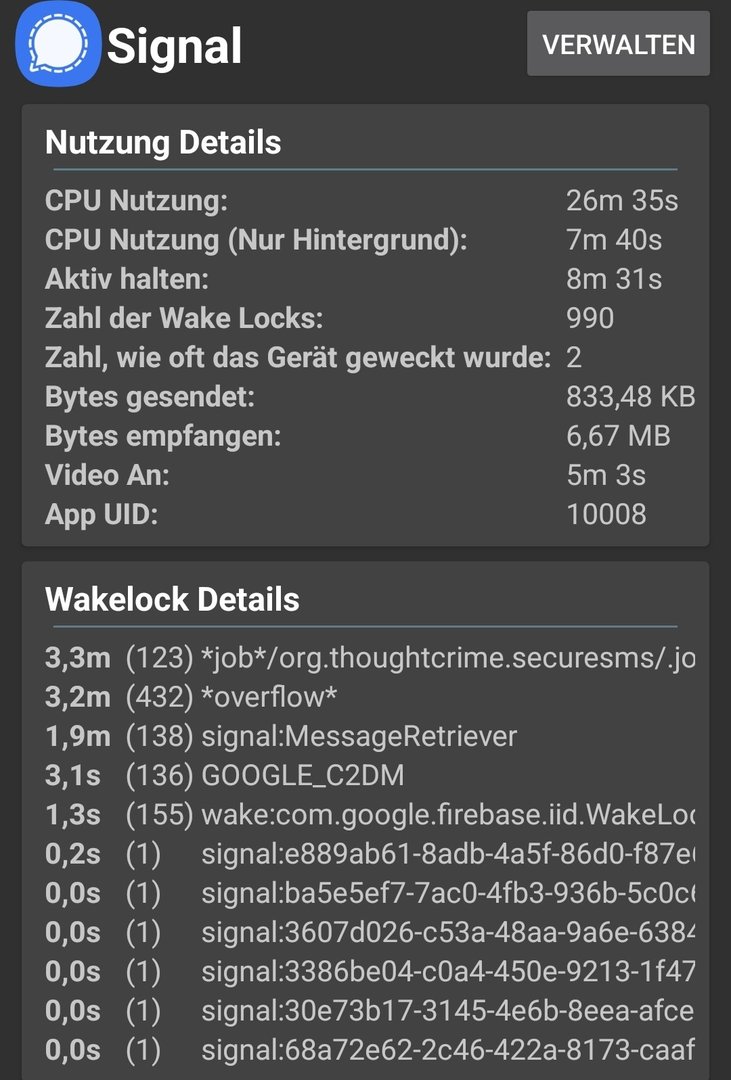This screenshot has height=1080, width=731.
Task: Tap the signal:e889ab61 wakelock entry
Action: [x=370, y=854]
